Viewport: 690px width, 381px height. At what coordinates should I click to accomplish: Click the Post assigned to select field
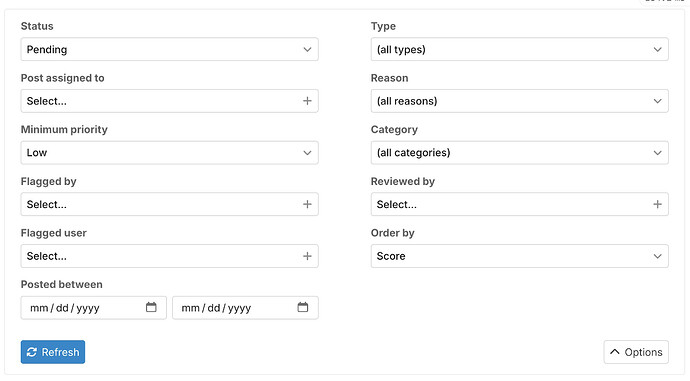169,101
